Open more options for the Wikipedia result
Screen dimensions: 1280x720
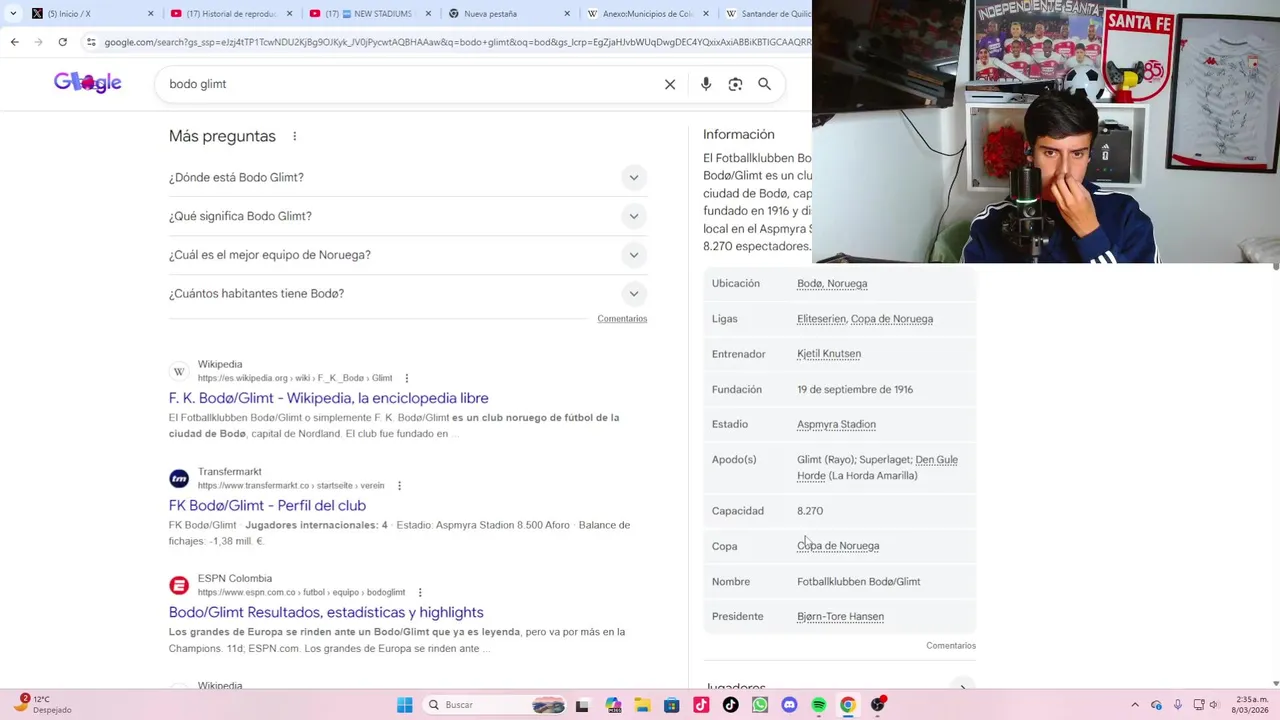click(406, 378)
